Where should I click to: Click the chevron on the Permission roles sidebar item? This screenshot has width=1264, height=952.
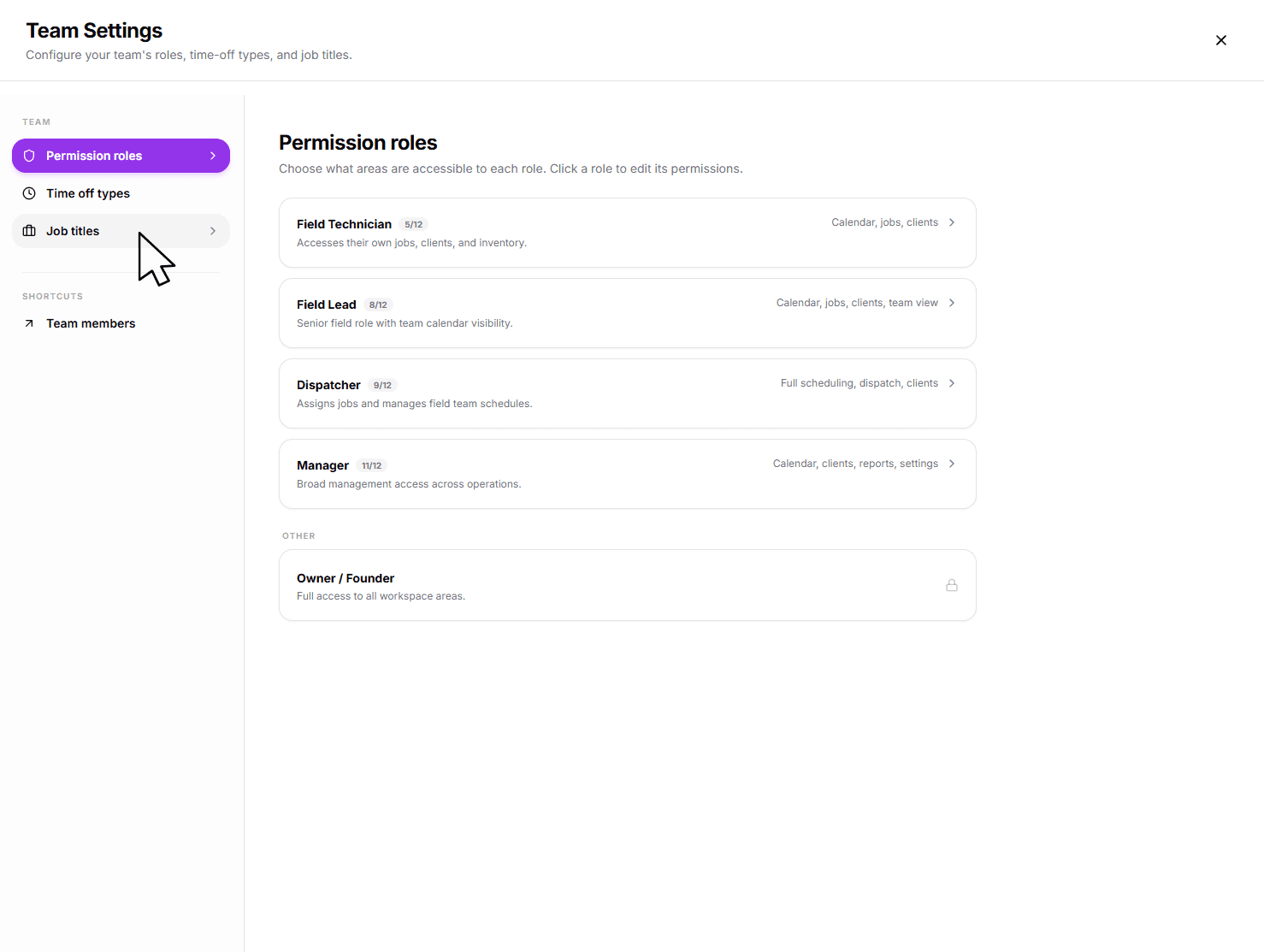[x=211, y=155]
